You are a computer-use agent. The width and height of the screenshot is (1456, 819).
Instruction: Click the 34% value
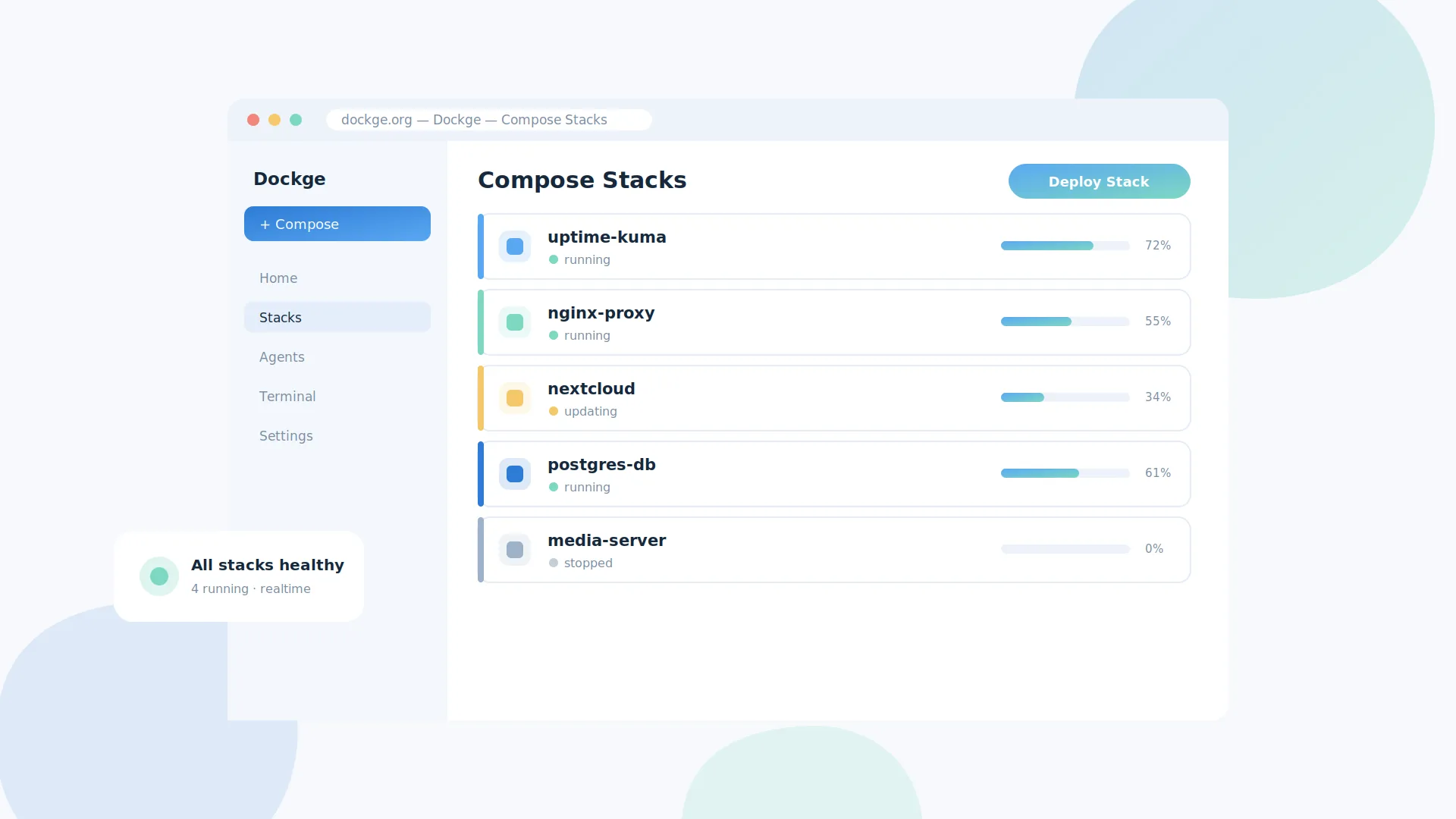(x=1158, y=397)
